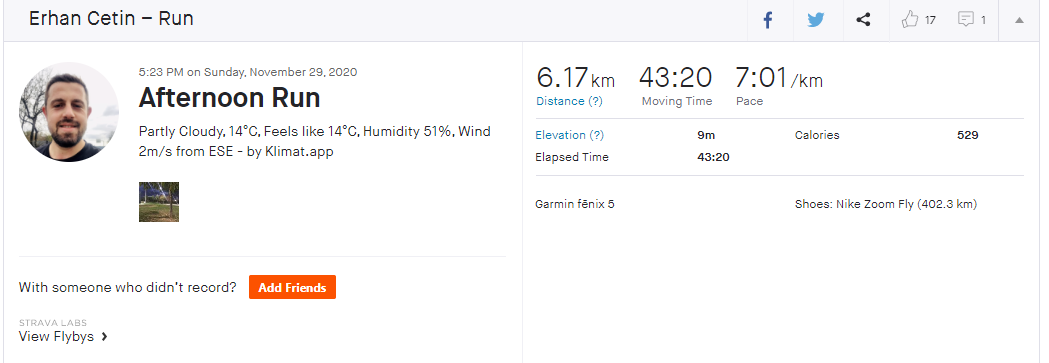Click the Nike Zoom Fly shoes entry
The width and height of the screenshot is (1049, 363).
tap(886, 204)
